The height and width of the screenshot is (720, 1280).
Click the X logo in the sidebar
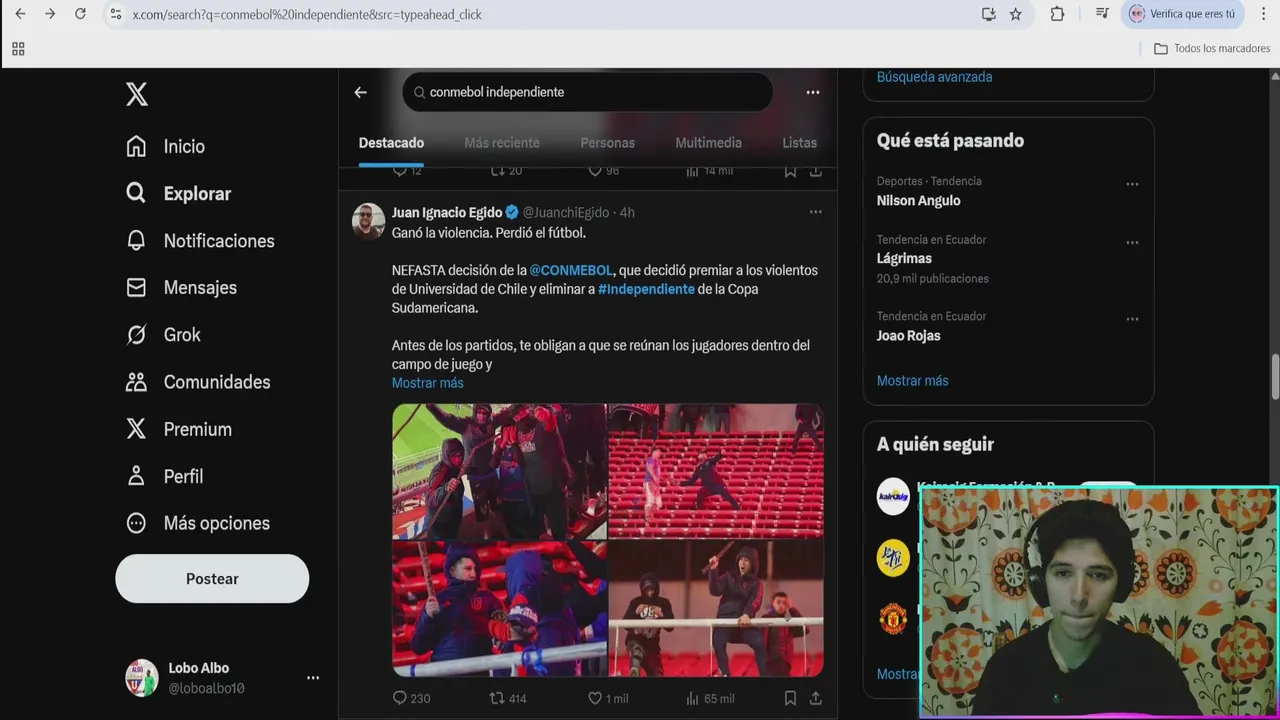137,94
